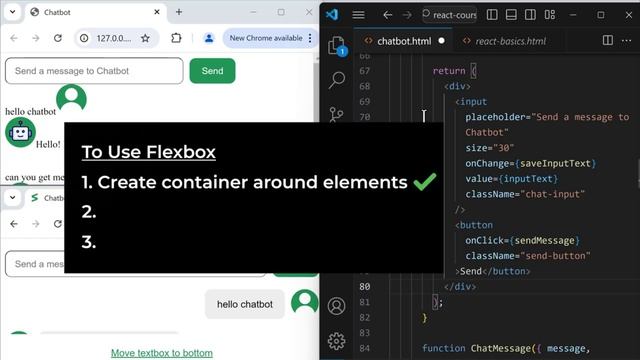Close the Chatbot browser tab
Viewport: 640px width, 360px height.
(x=157, y=12)
